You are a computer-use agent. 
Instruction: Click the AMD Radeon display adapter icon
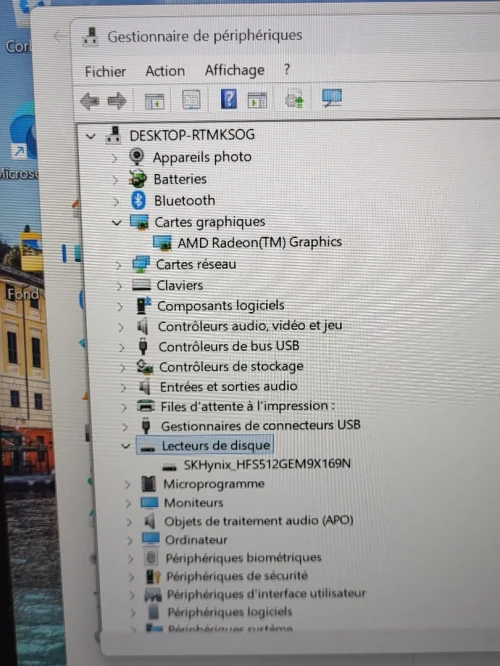click(162, 243)
